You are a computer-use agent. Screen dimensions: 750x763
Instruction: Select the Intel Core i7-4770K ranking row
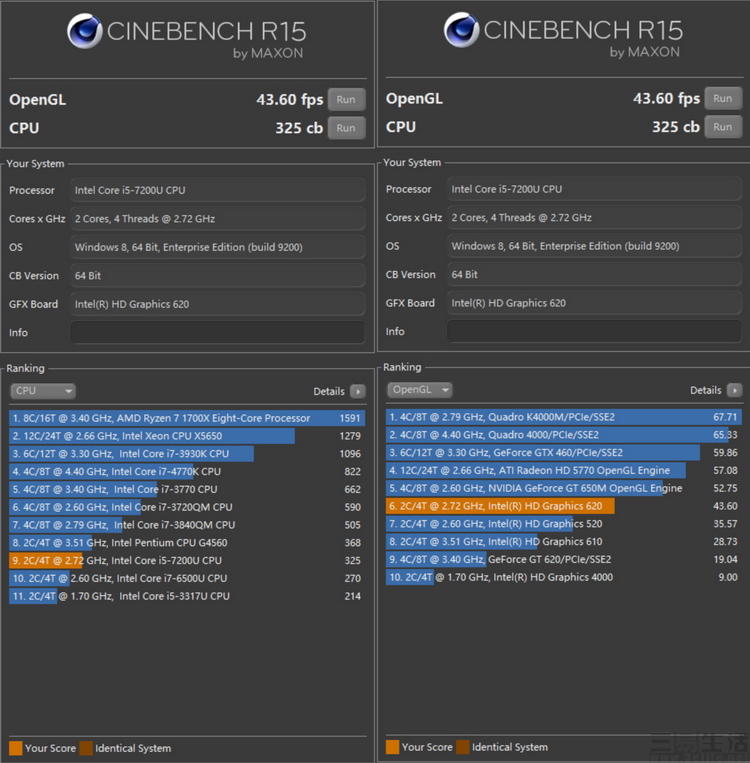click(187, 472)
